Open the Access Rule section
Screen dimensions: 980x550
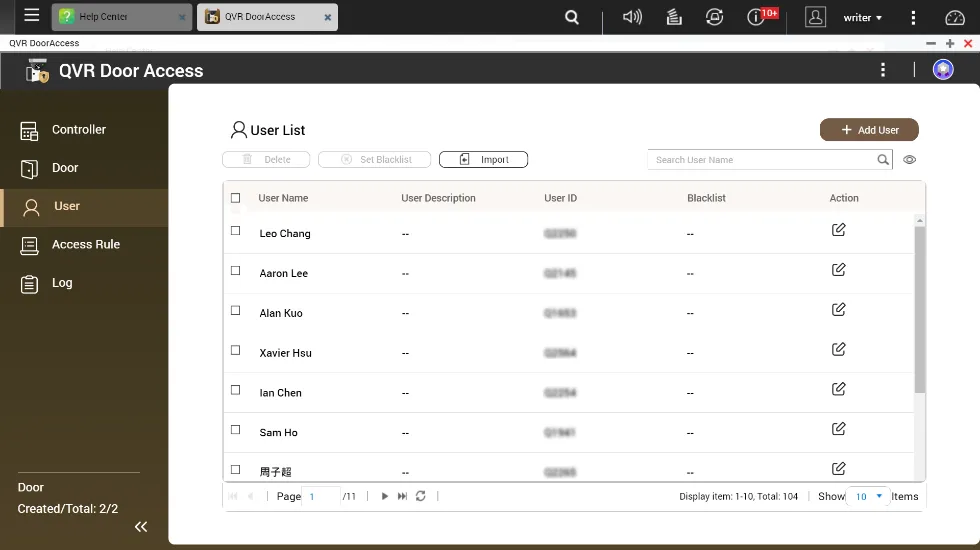(85, 245)
